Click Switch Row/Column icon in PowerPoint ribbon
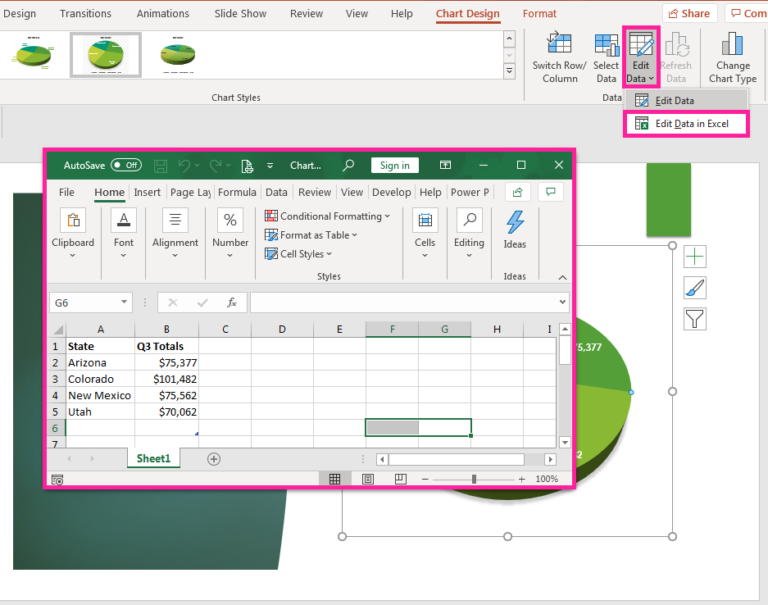 click(x=559, y=57)
